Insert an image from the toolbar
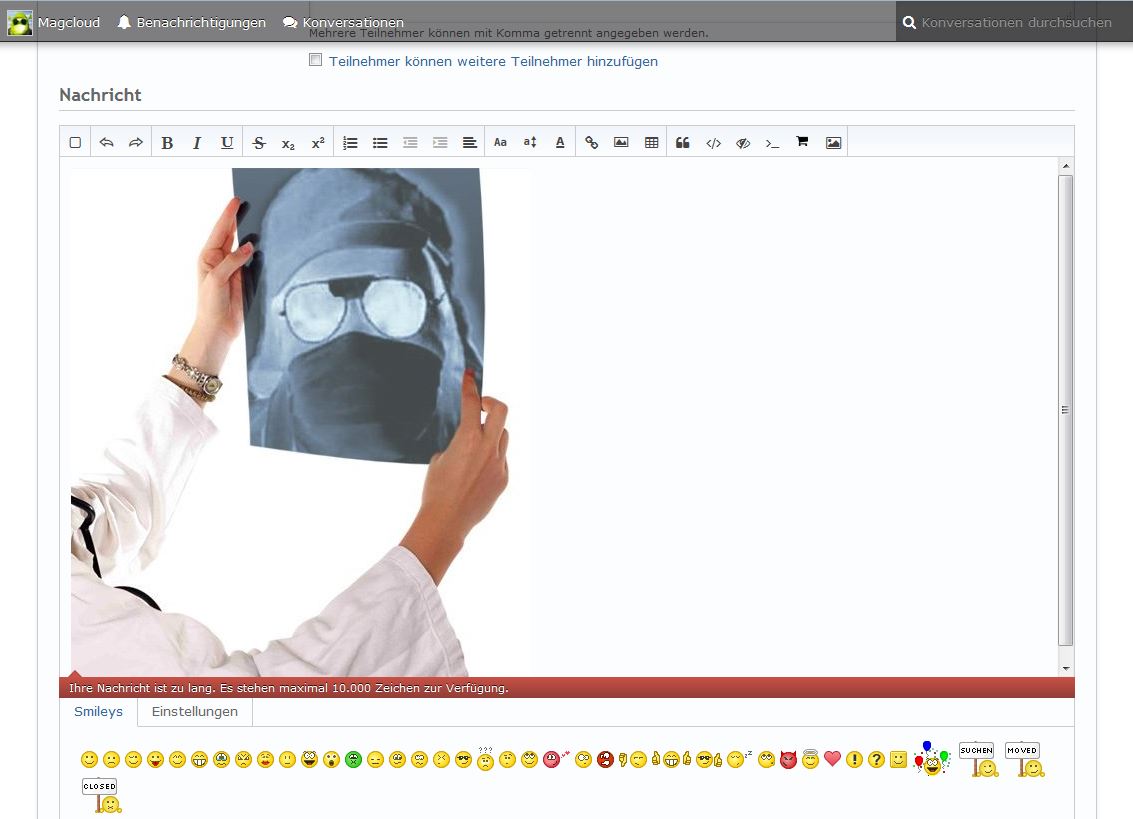This screenshot has height=819, width=1133. (x=621, y=142)
